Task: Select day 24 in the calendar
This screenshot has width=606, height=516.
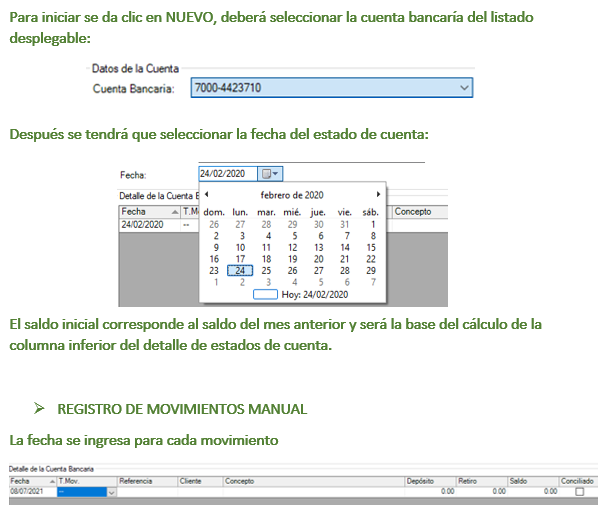Action: [x=240, y=271]
